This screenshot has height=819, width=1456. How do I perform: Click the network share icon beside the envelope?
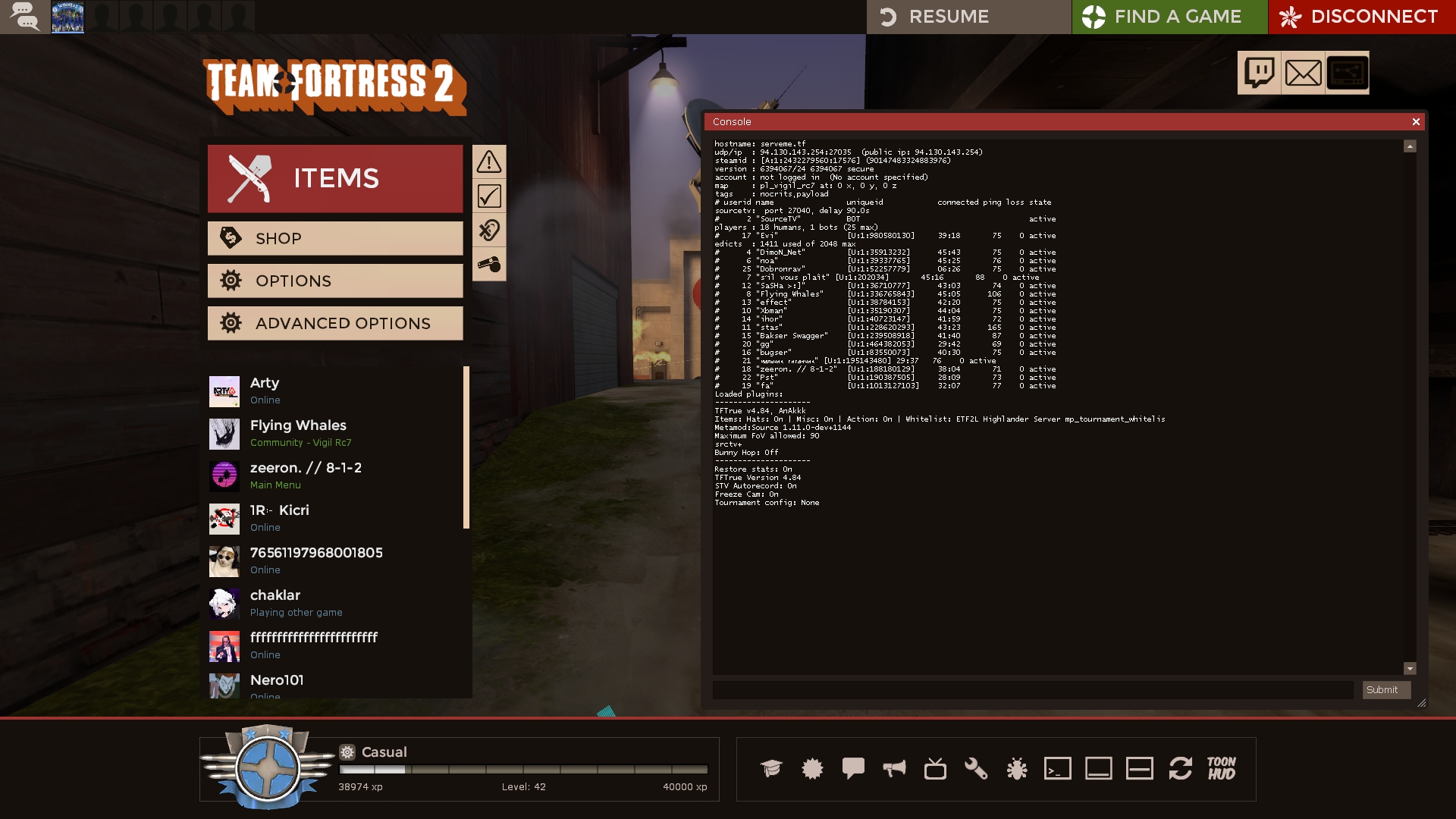[1348, 73]
